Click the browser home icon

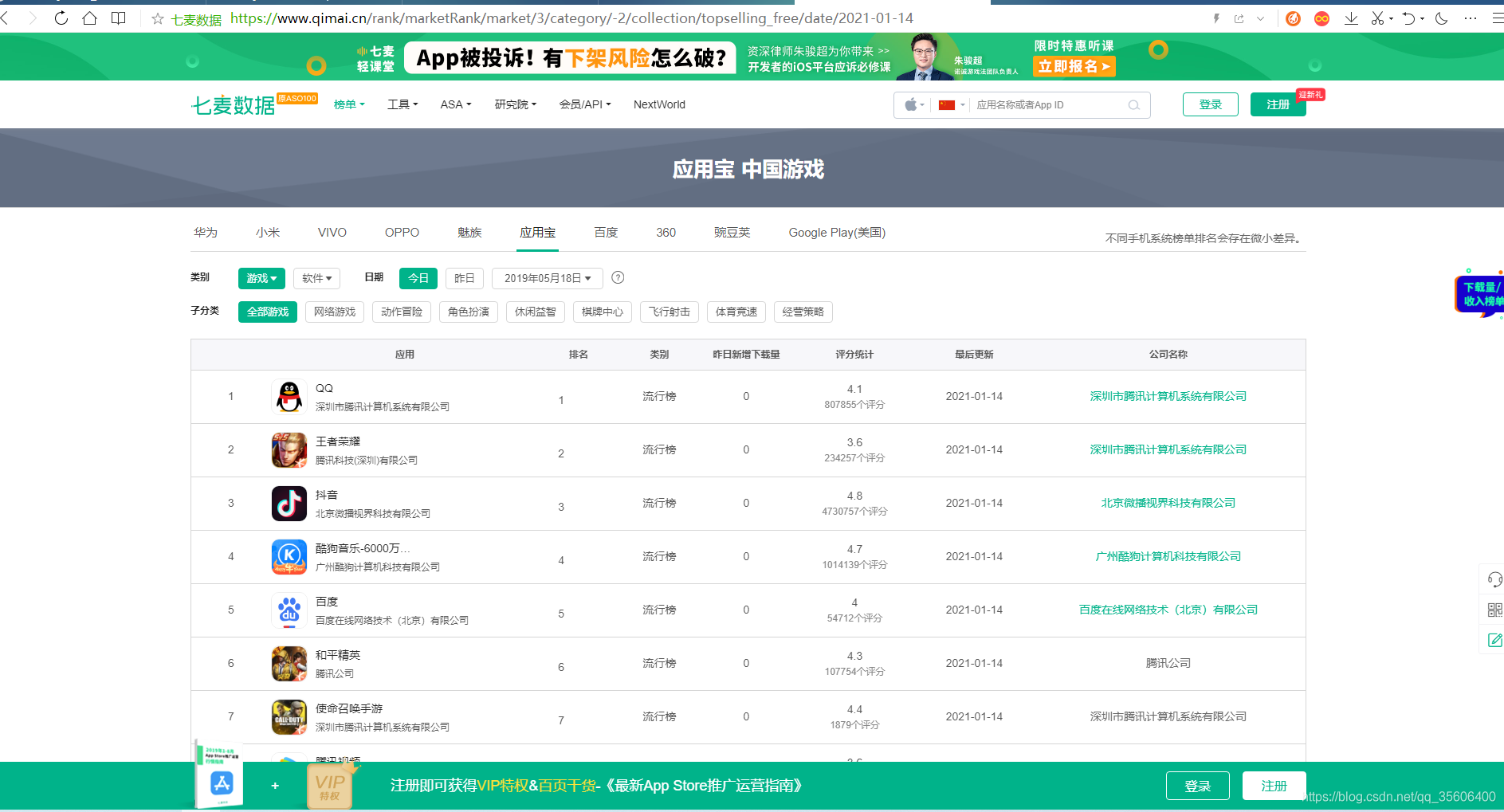[x=89, y=18]
